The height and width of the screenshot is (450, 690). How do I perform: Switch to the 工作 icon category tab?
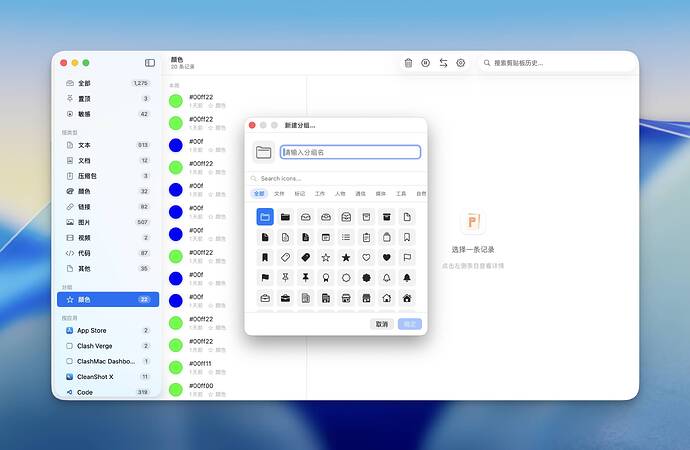tap(320, 194)
